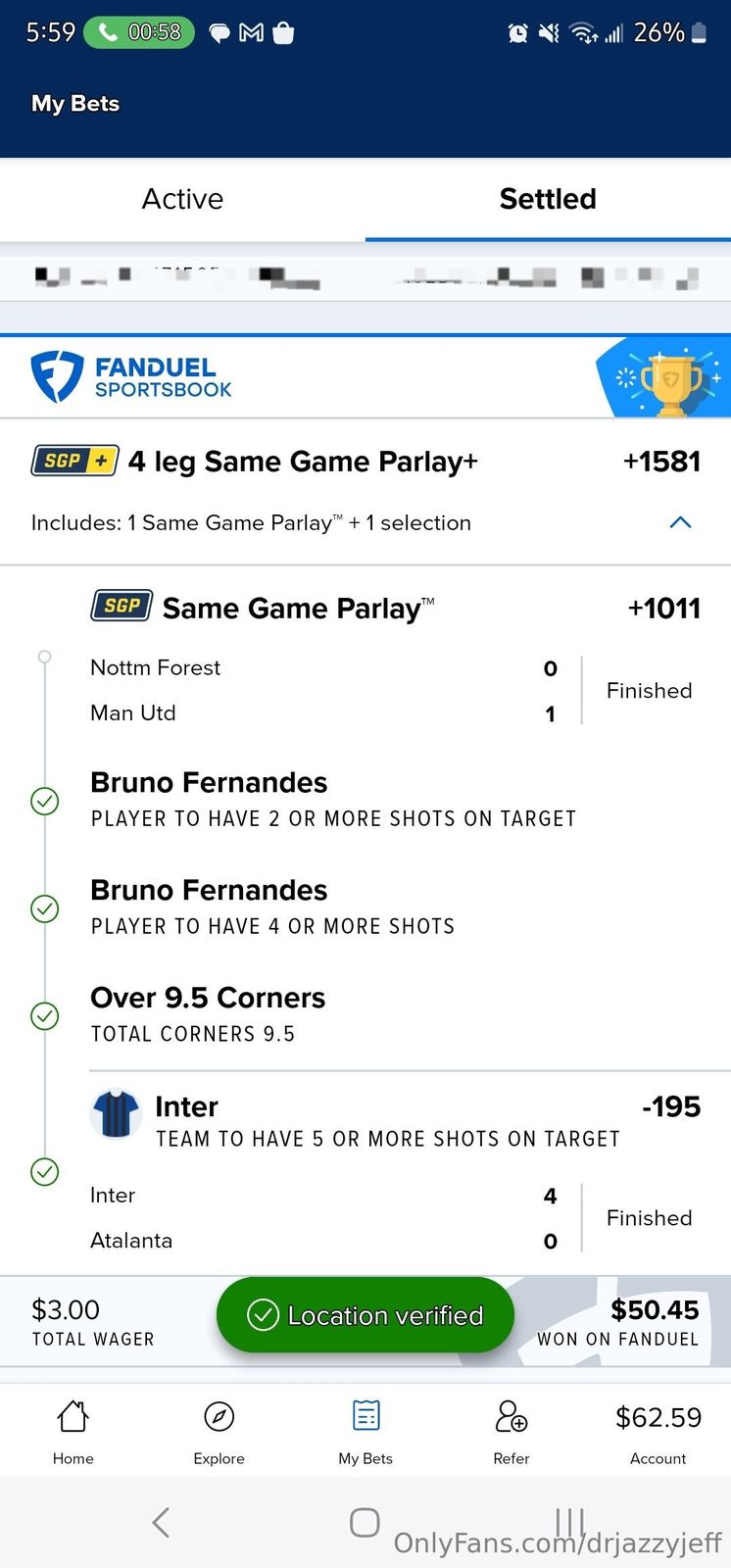The width and height of the screenshot is (731, 1568).
Task: Open the Refer friend icon
Action: click(511, 1417)
